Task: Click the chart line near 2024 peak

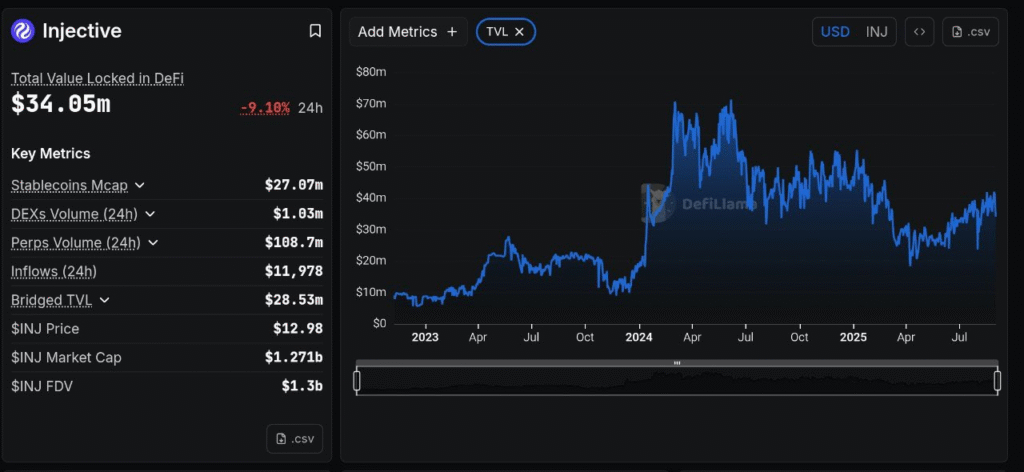Action: [x=677, y=104]
